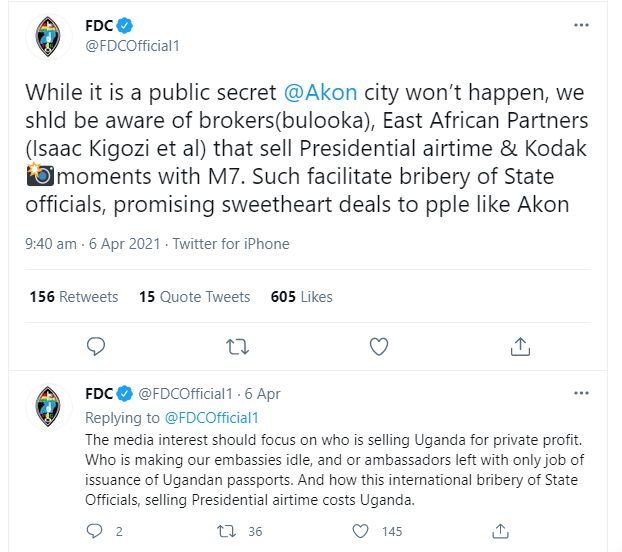Retweet the main FDC tweet
The image size is (622, 552).
tap(237, 347)
